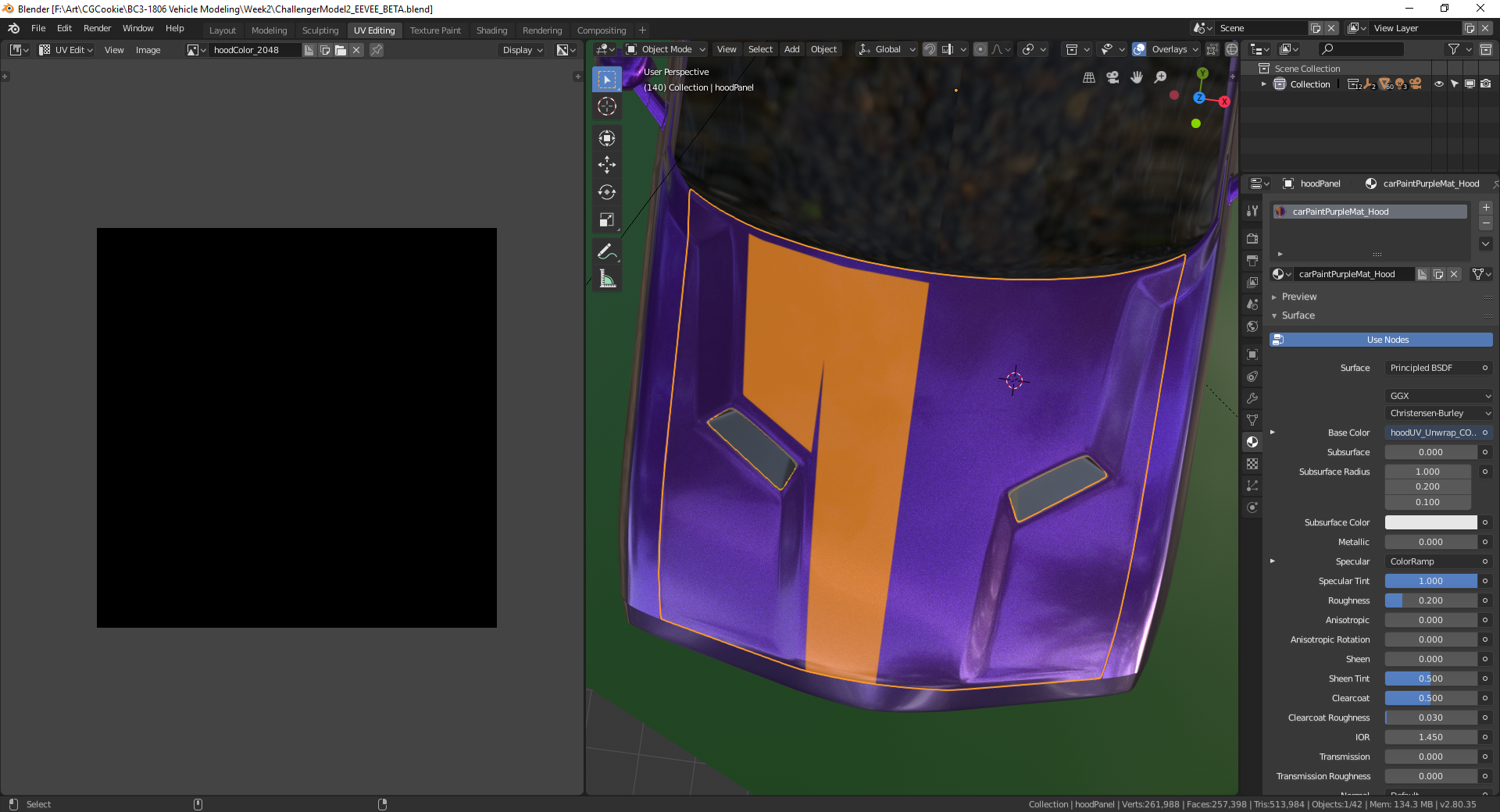Pin the image in UV editor
Image resolution: width=1500 pixels, height=812 pixels.
[377, 50]
